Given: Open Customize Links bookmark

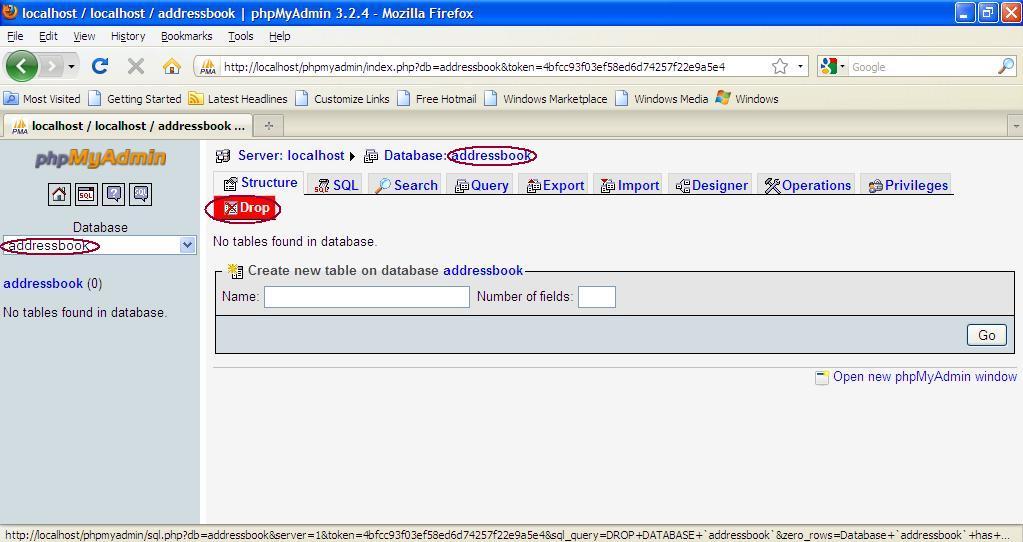Looking at the screenshot, I should click(343, 98).
